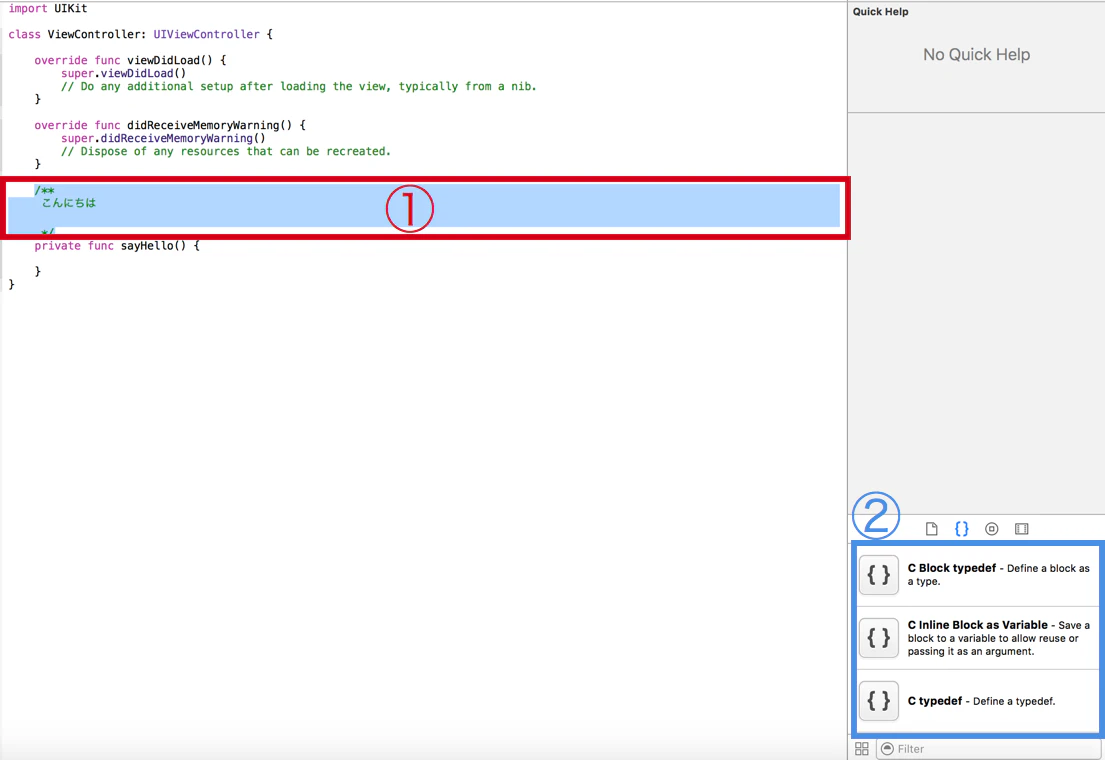Click the "Dispose of any resources" comment
This screenshot has height=760, width=1105.
pos(226,152)
